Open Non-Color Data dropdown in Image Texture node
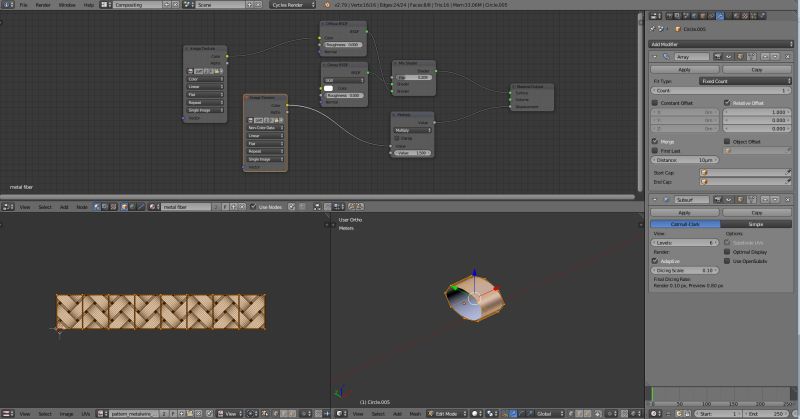 pos(265,128)
